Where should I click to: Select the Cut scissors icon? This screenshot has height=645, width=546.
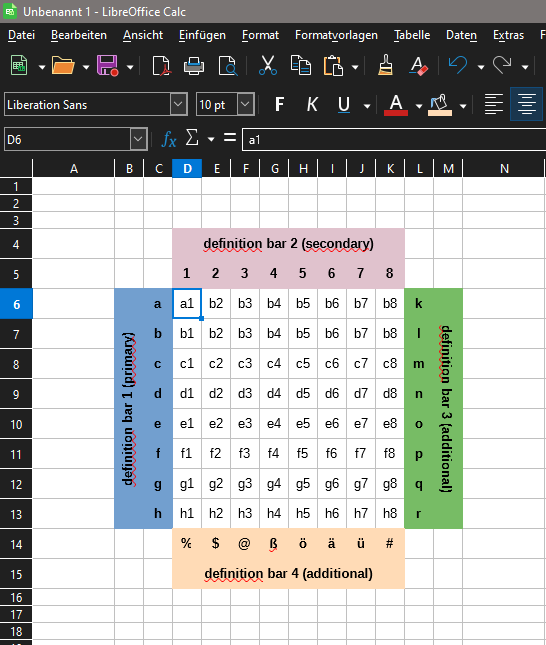pyautogui.click(x=268, y=66)
